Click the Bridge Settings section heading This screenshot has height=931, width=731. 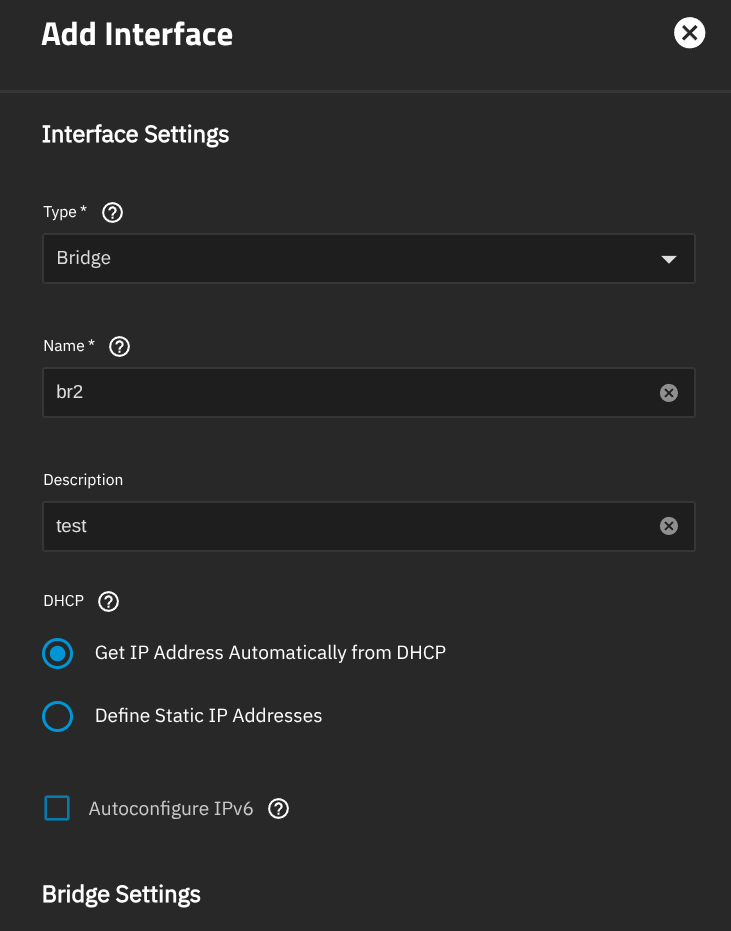coord(121,894)
